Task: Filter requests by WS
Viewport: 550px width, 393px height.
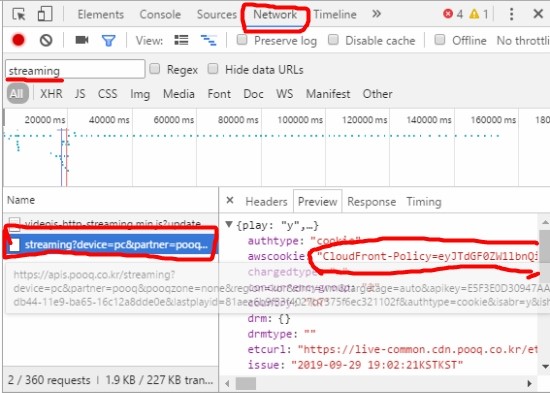Action: (284, 94)
